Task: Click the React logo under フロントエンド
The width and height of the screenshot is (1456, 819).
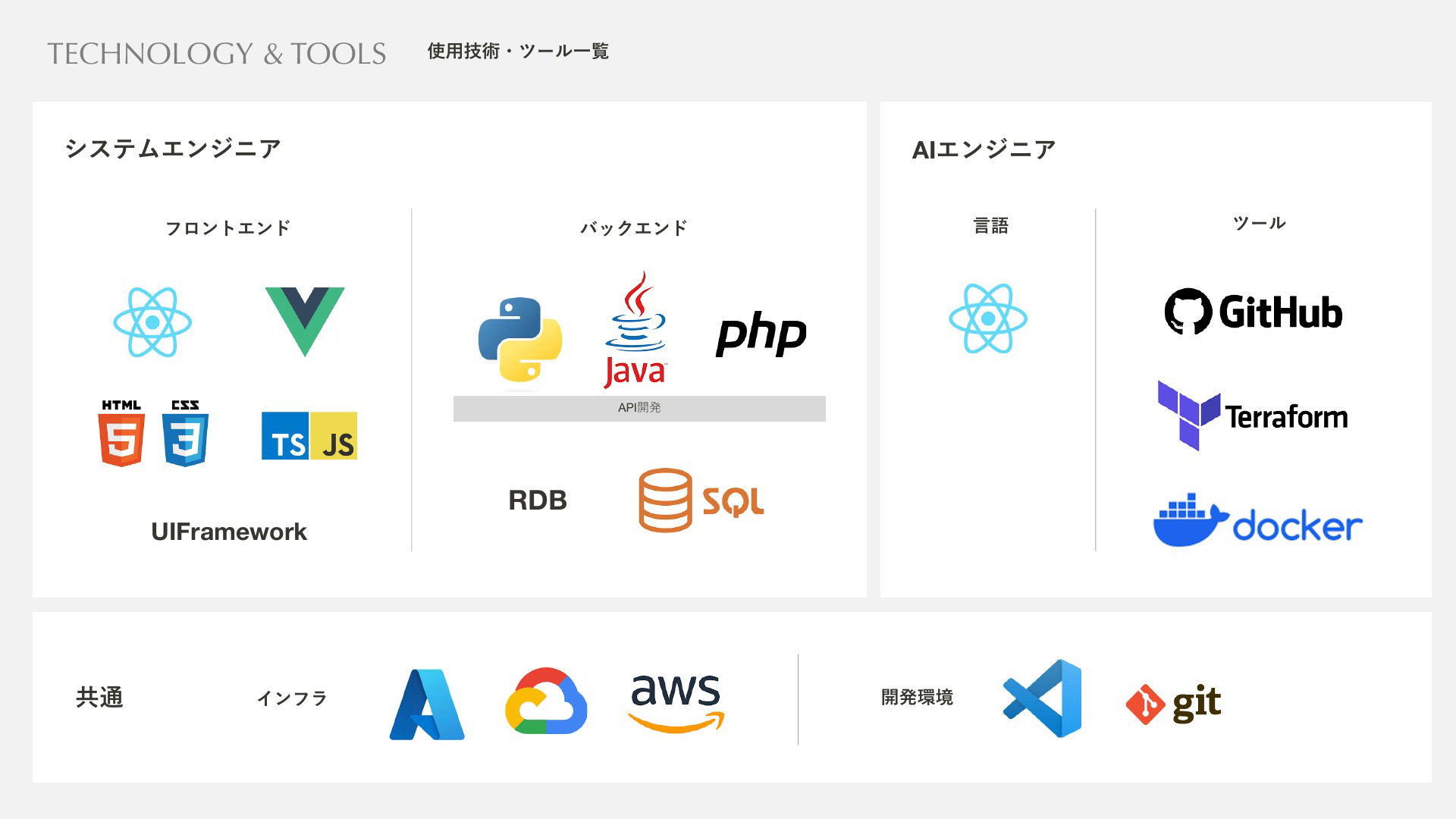Action: (x=152, y=322)
